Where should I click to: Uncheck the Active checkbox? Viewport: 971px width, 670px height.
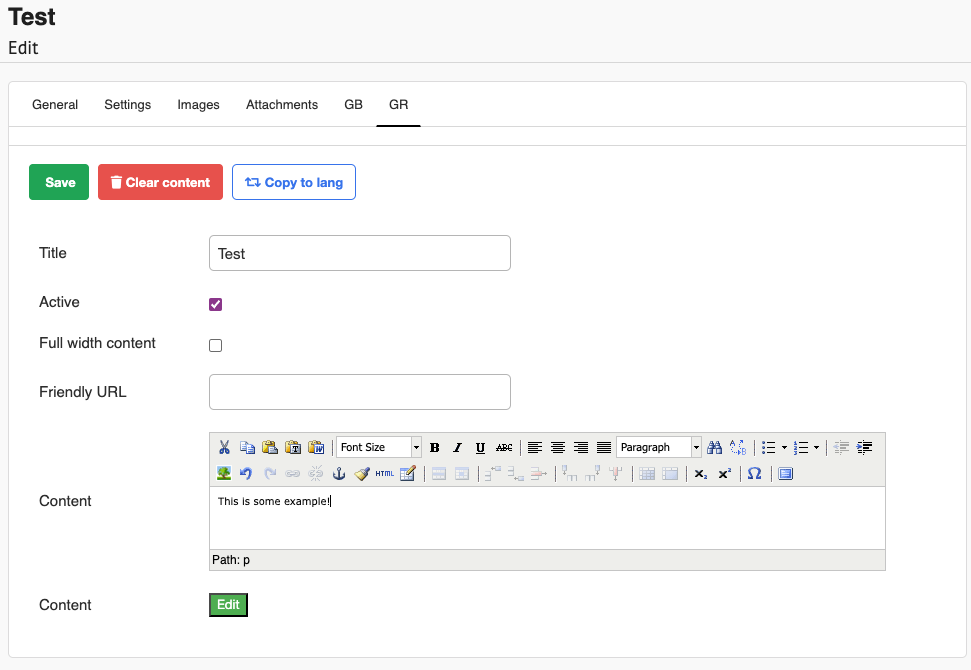coord(215,304)
